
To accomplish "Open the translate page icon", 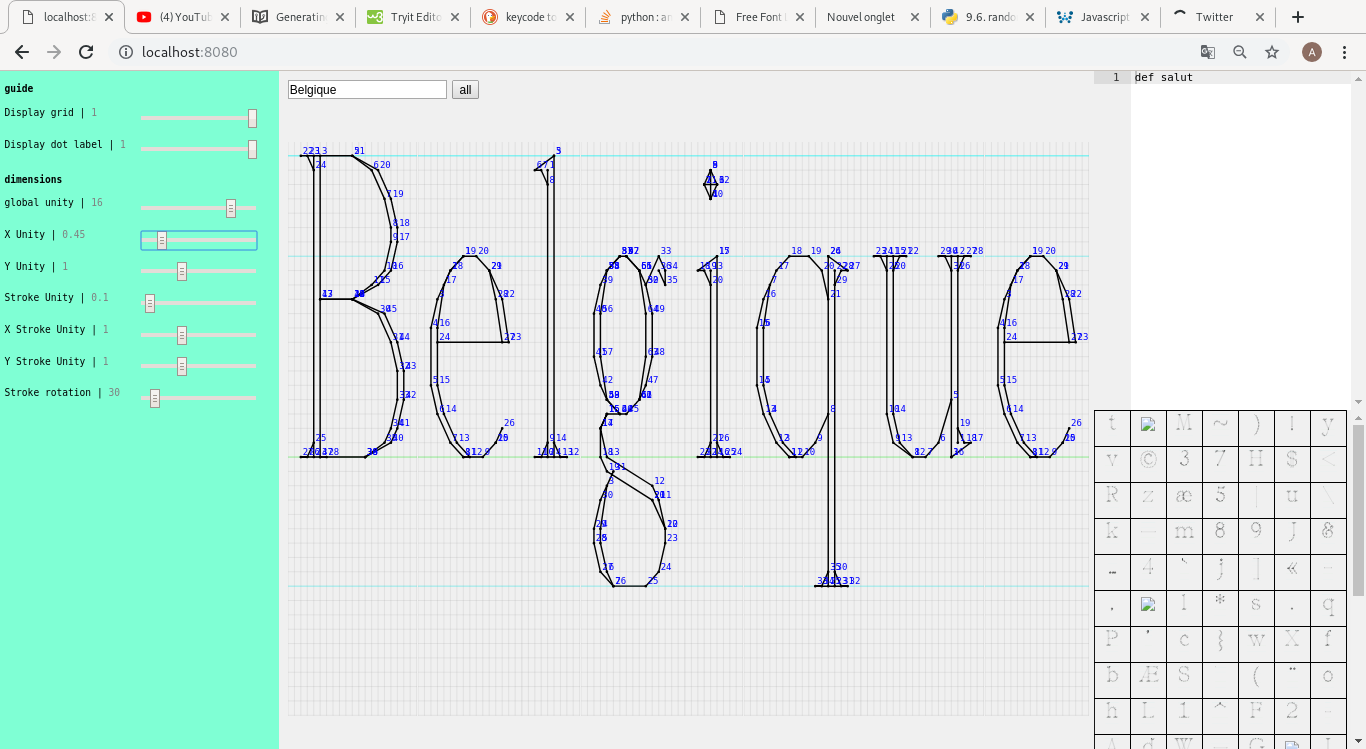I will [x=1208, y=52].
